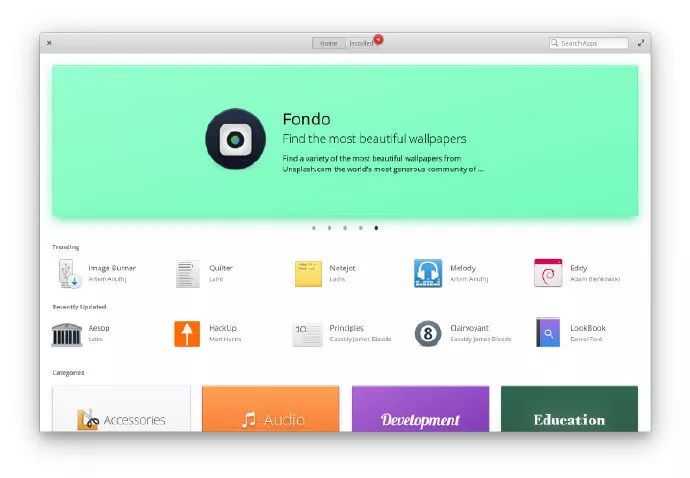Open the Fondo app icon in banner
The width and height of the screenshot is (690, 478).
click(x=235, y=139)
